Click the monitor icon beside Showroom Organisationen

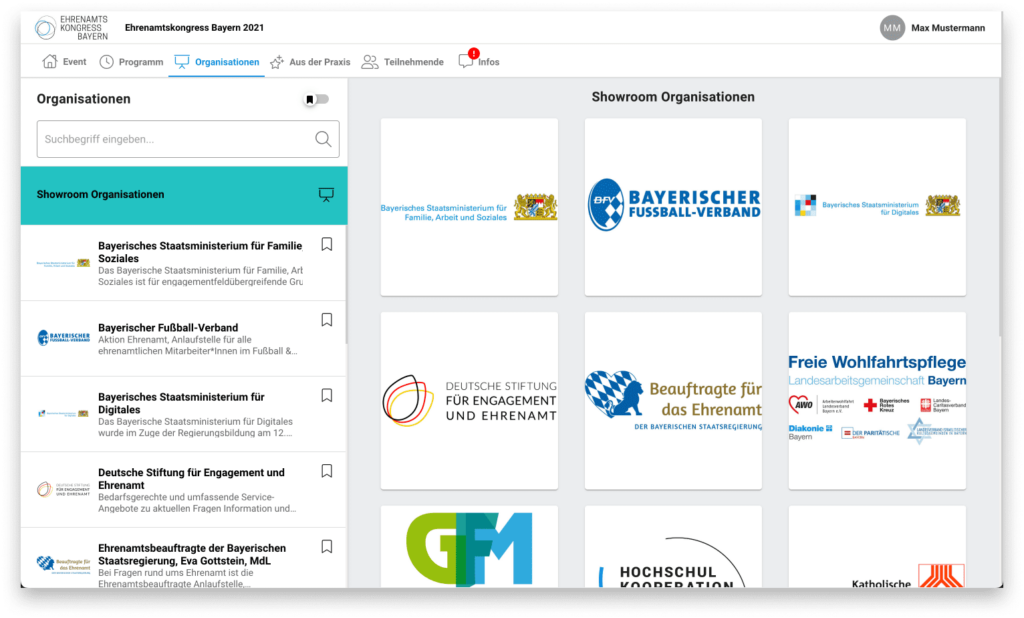326,194
